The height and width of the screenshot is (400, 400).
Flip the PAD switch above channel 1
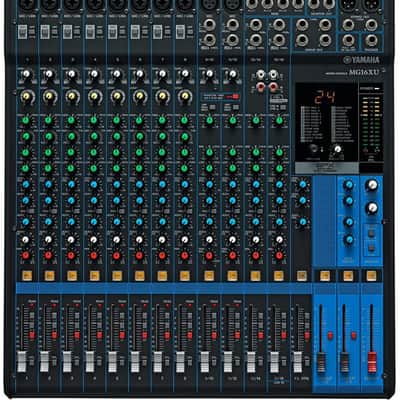point(22,32)
